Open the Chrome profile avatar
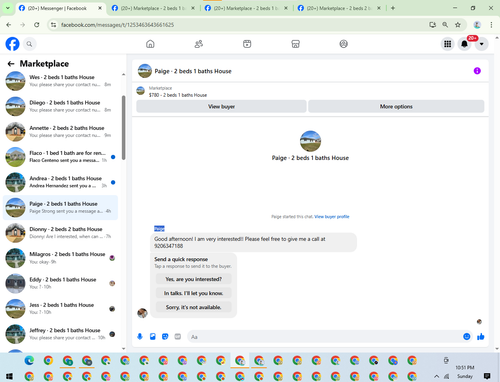The height and width of the screenshot is (382, 500). tap(477, 25)
